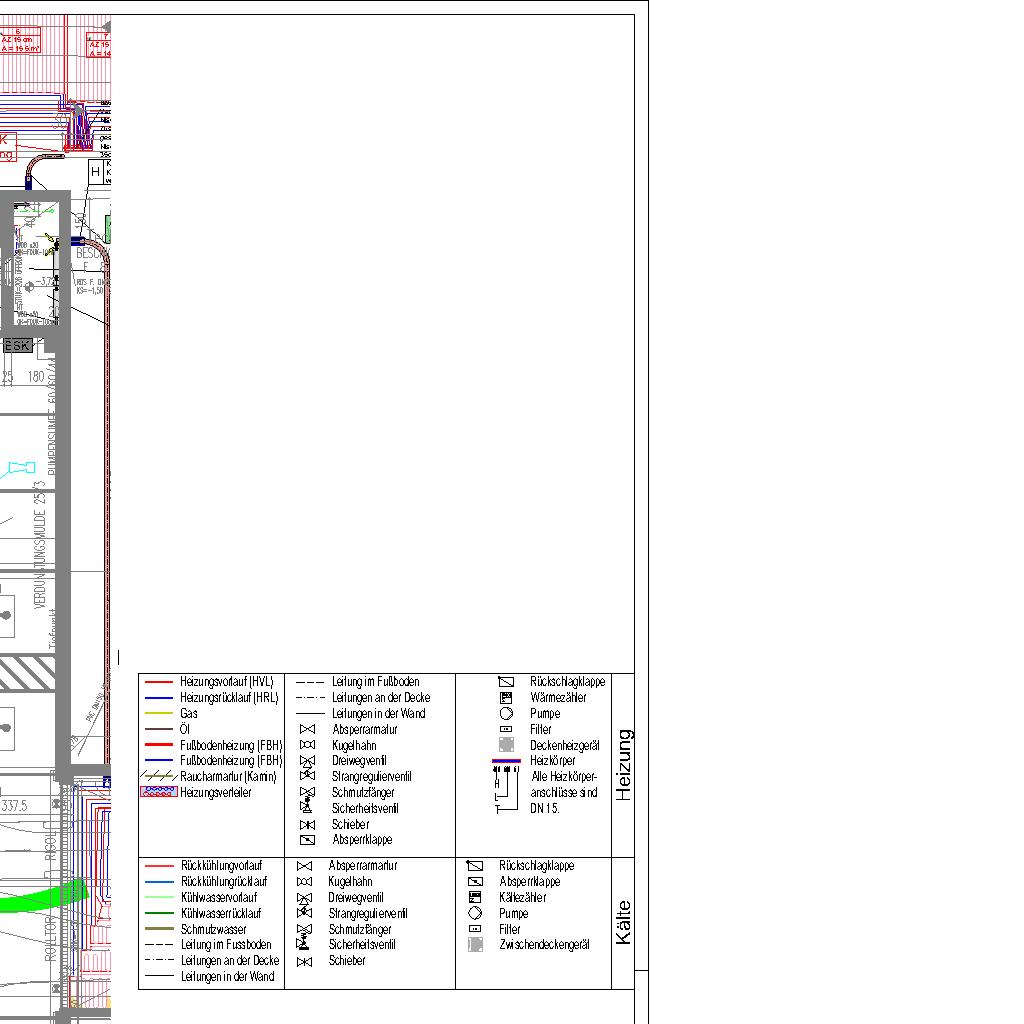Click 'Schmutzfänger' text in Kälte legend
Screen dimensions: 1024x1024
pyautogui.click(x=360, y=929)
